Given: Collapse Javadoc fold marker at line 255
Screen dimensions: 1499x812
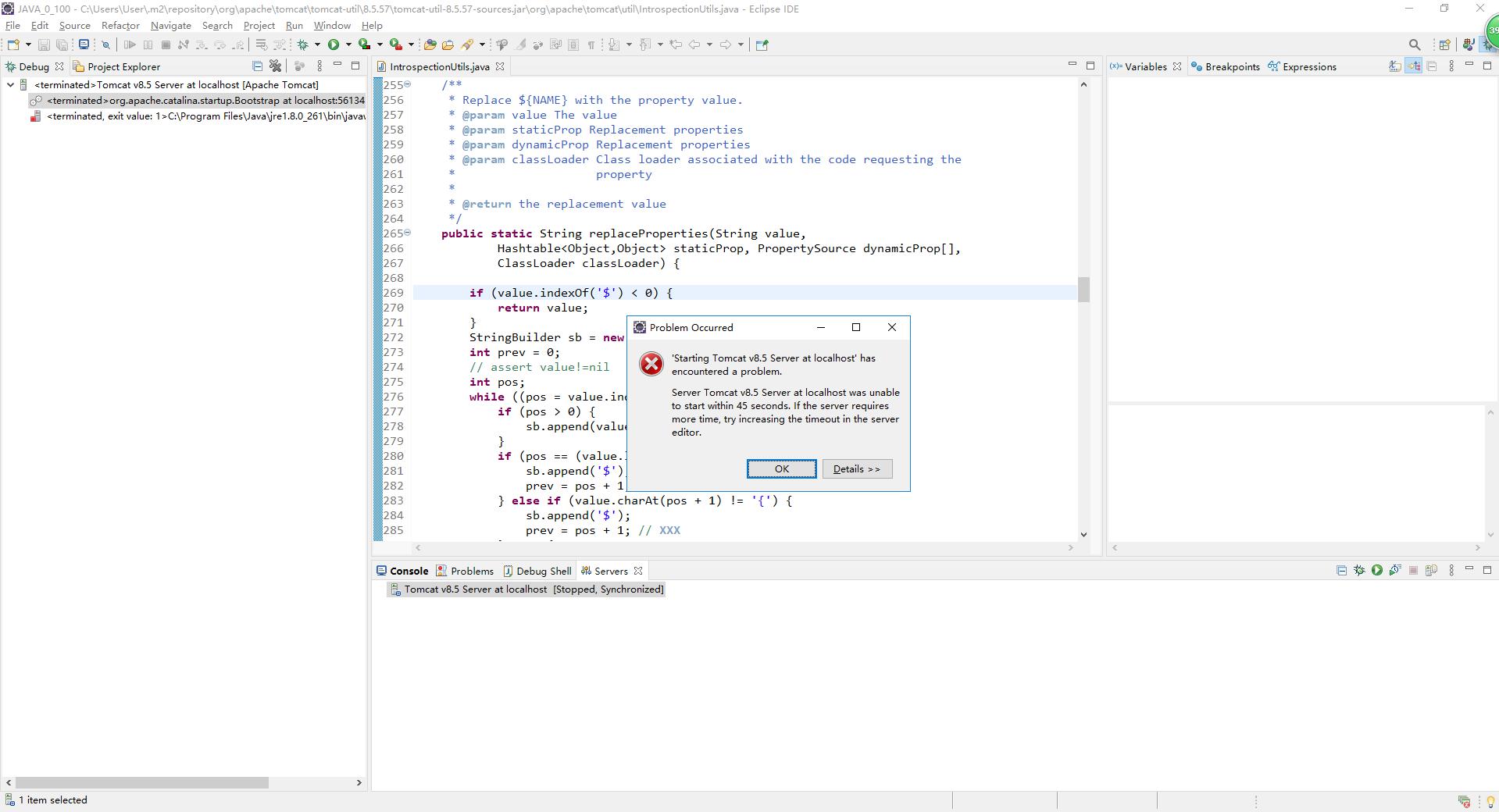Looking at the screenshot, I should 407,84.
